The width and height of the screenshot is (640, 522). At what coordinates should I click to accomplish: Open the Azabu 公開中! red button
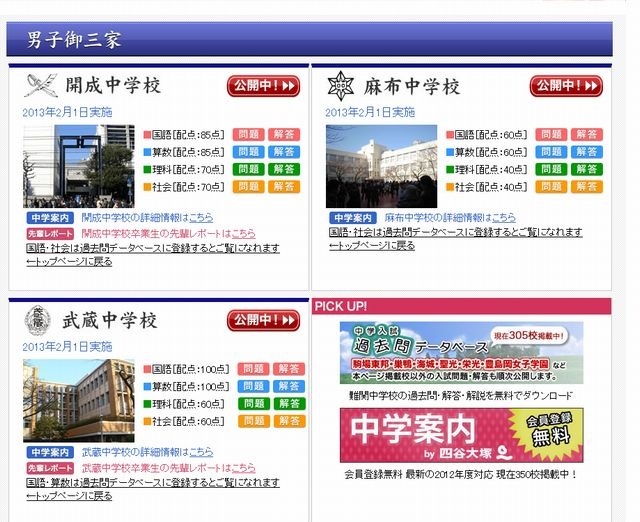tap(566, 86)
